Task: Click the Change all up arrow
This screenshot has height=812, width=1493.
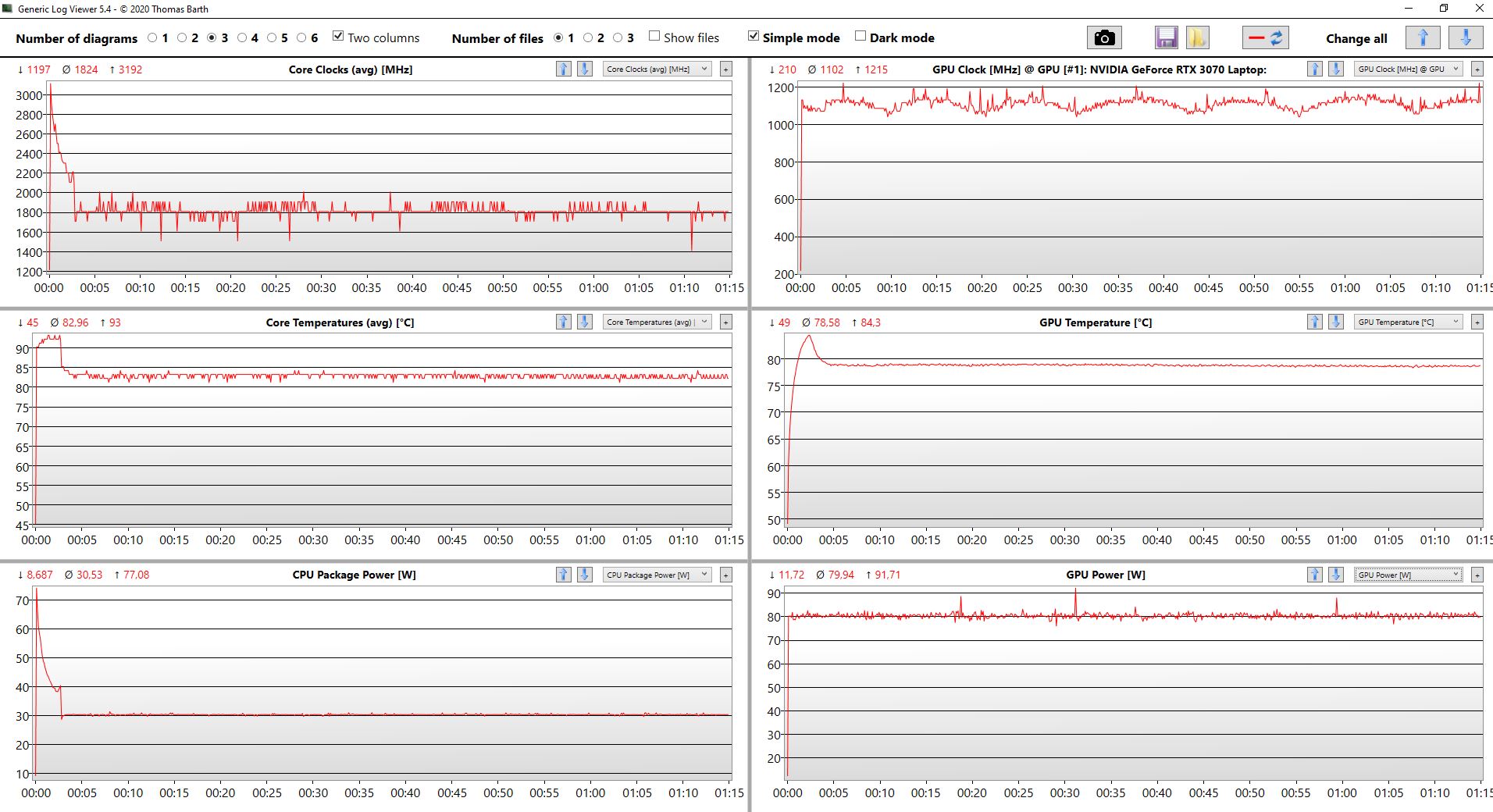Action: coord(1422,37)
